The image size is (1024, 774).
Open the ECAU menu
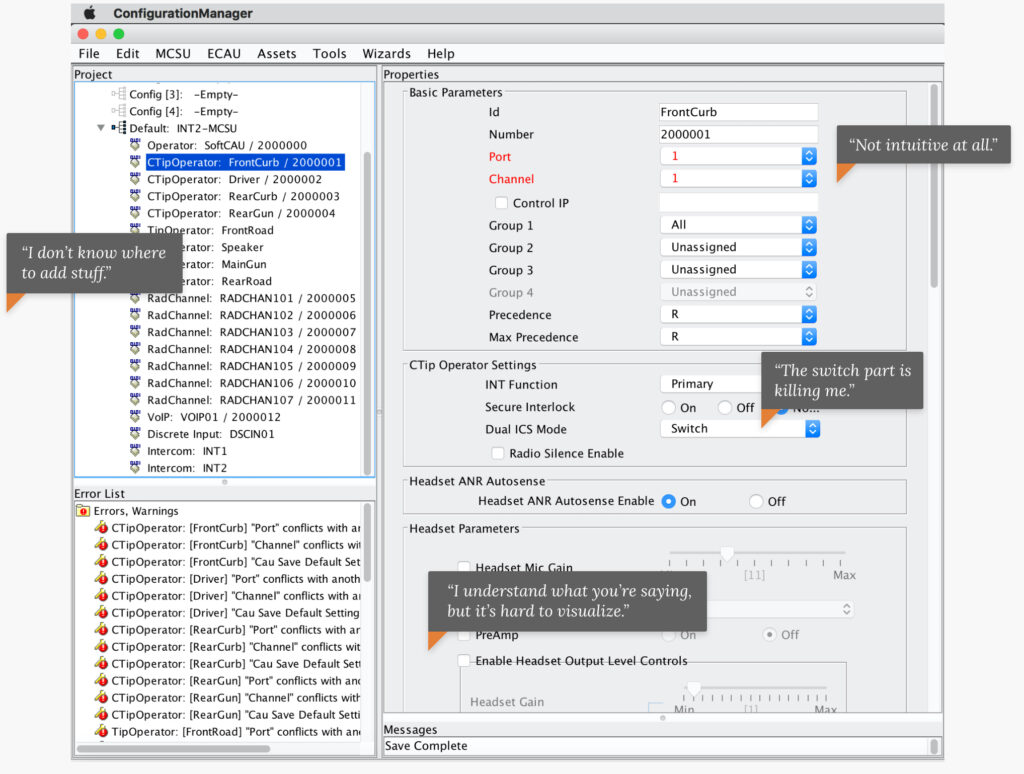pyautogui.click(x=224, y=54)
